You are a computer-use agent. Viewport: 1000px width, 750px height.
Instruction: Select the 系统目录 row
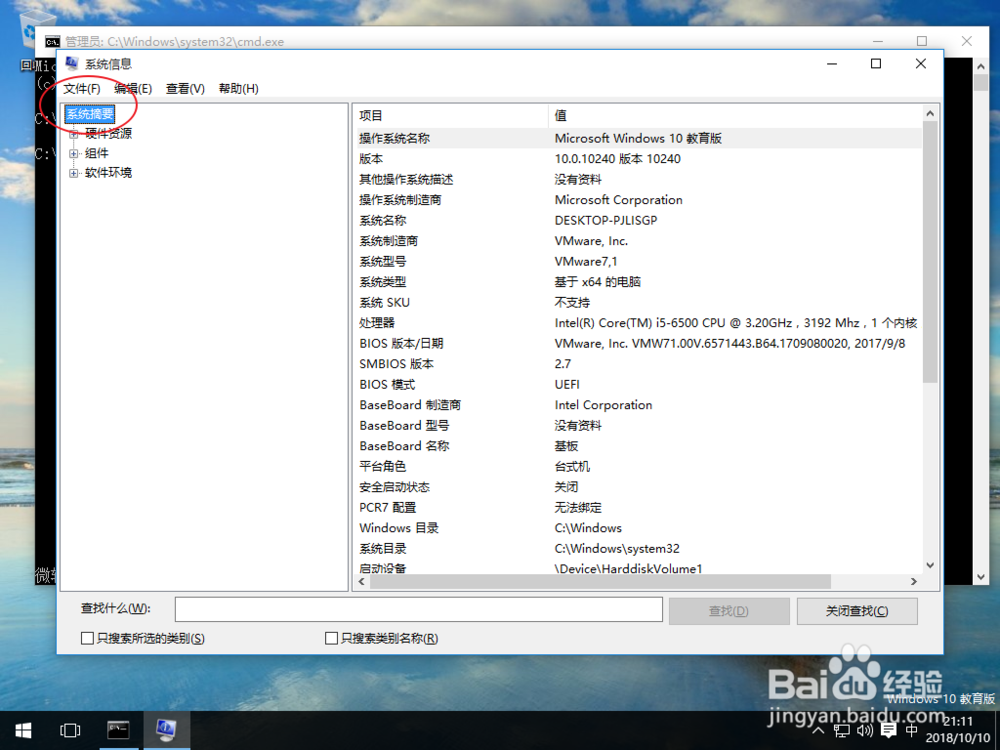(638, 548)
